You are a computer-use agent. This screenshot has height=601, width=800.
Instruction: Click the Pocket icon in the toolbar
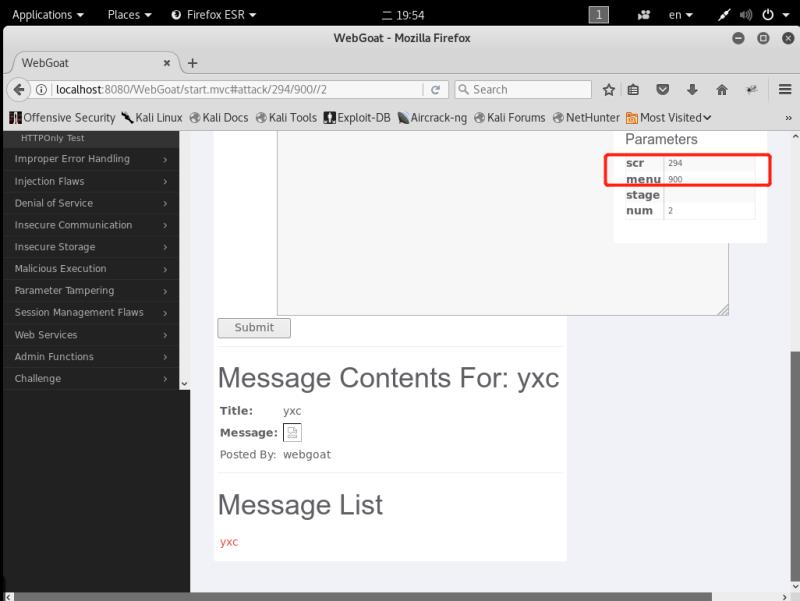[x=662, y=90]
